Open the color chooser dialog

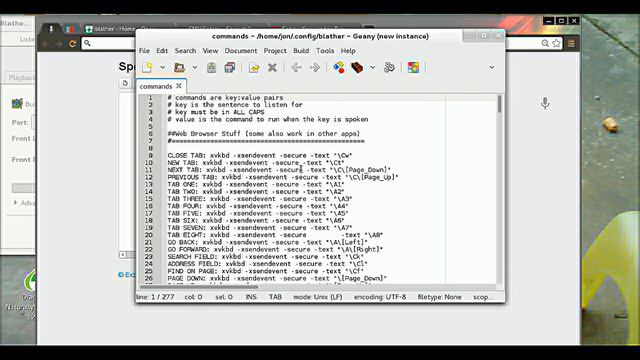coord(413,67)
